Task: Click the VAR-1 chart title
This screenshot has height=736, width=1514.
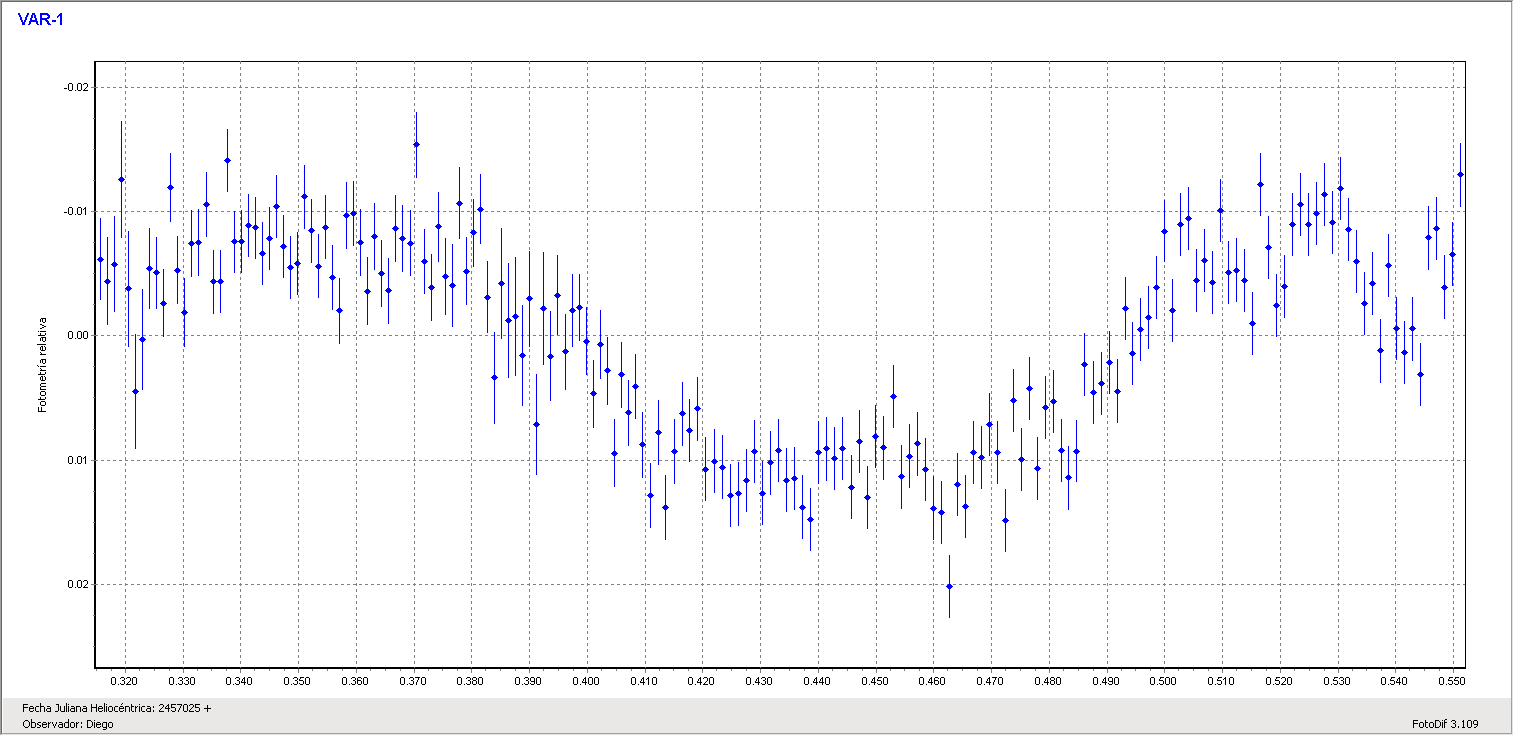Action: [40, 19]
